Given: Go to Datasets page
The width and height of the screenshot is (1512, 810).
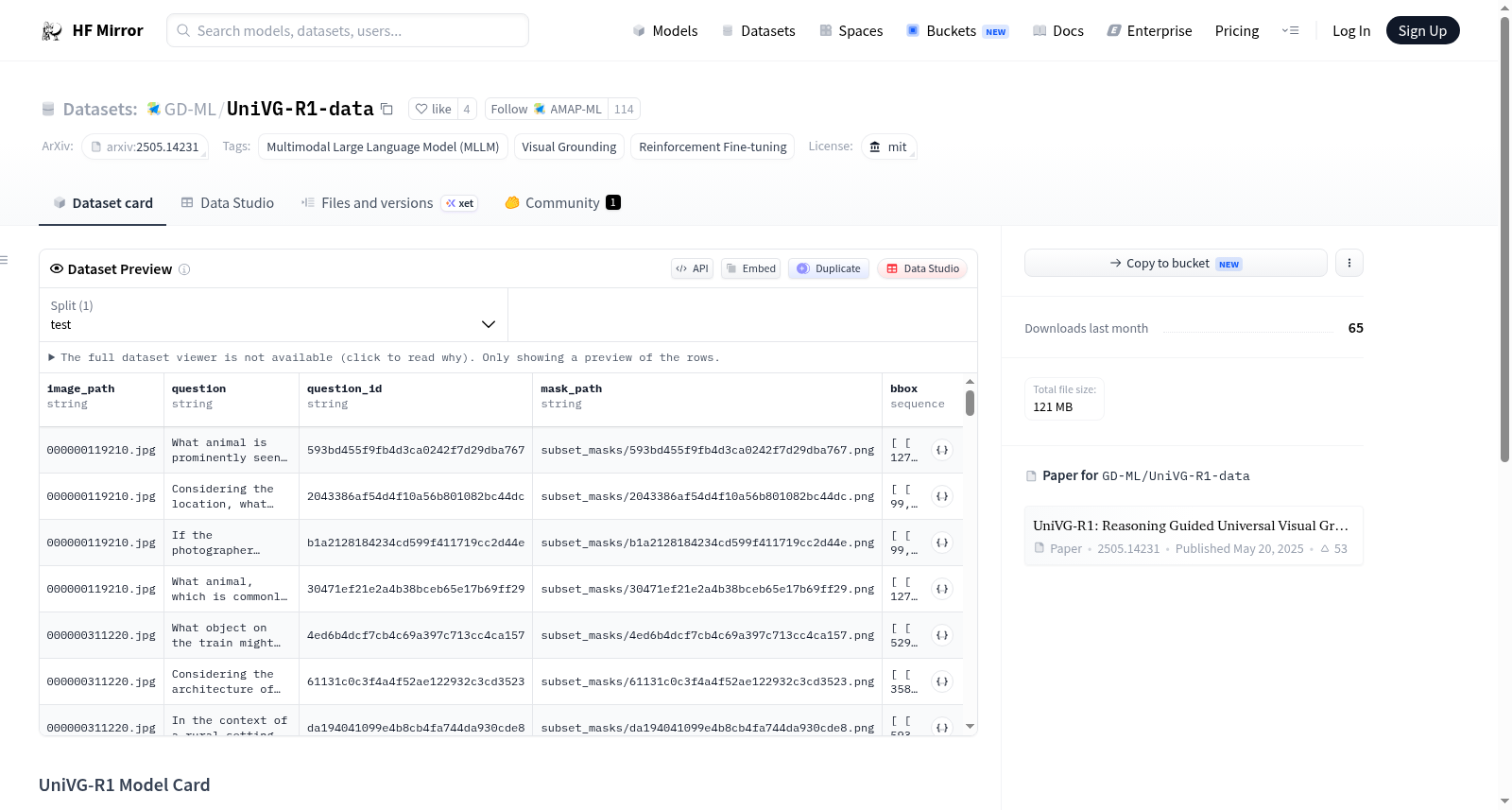Looking at the screenshot, I should (x=758, y=30).
